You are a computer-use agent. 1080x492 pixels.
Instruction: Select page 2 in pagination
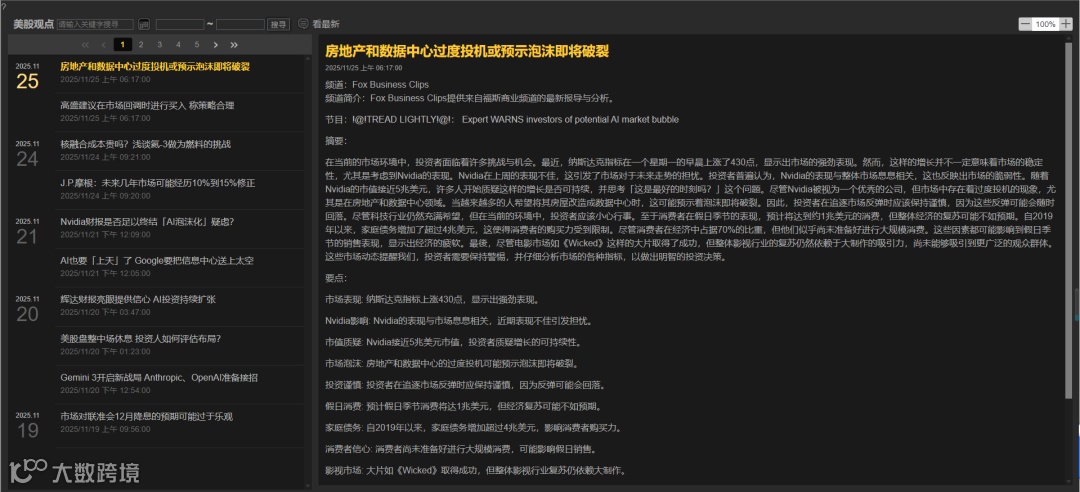141,45
